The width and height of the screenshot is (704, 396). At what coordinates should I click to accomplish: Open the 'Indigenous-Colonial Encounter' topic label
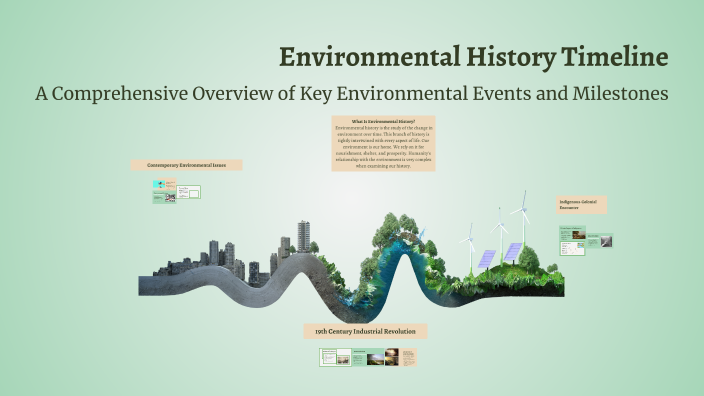(x=581, y=205)
